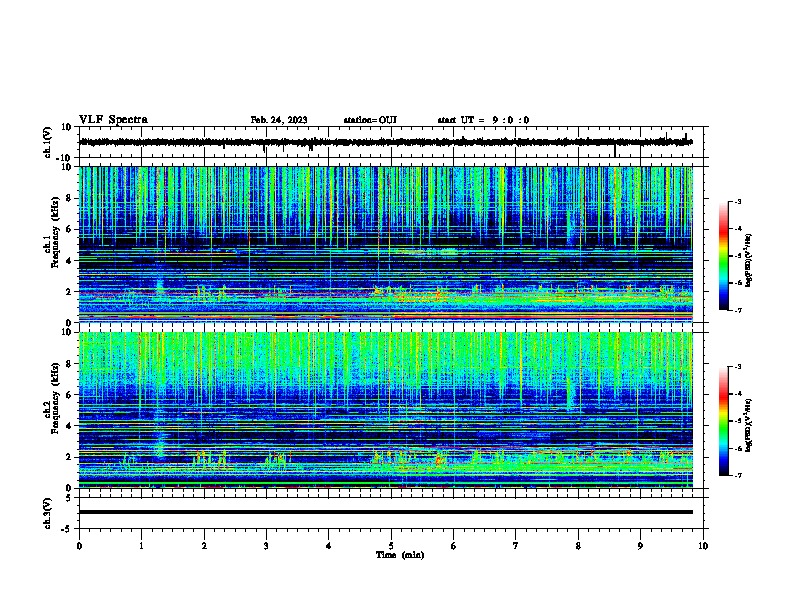Click the "-3" label on ch.2 color bar
The image size is (792, 612).
[x=737, y=367]
